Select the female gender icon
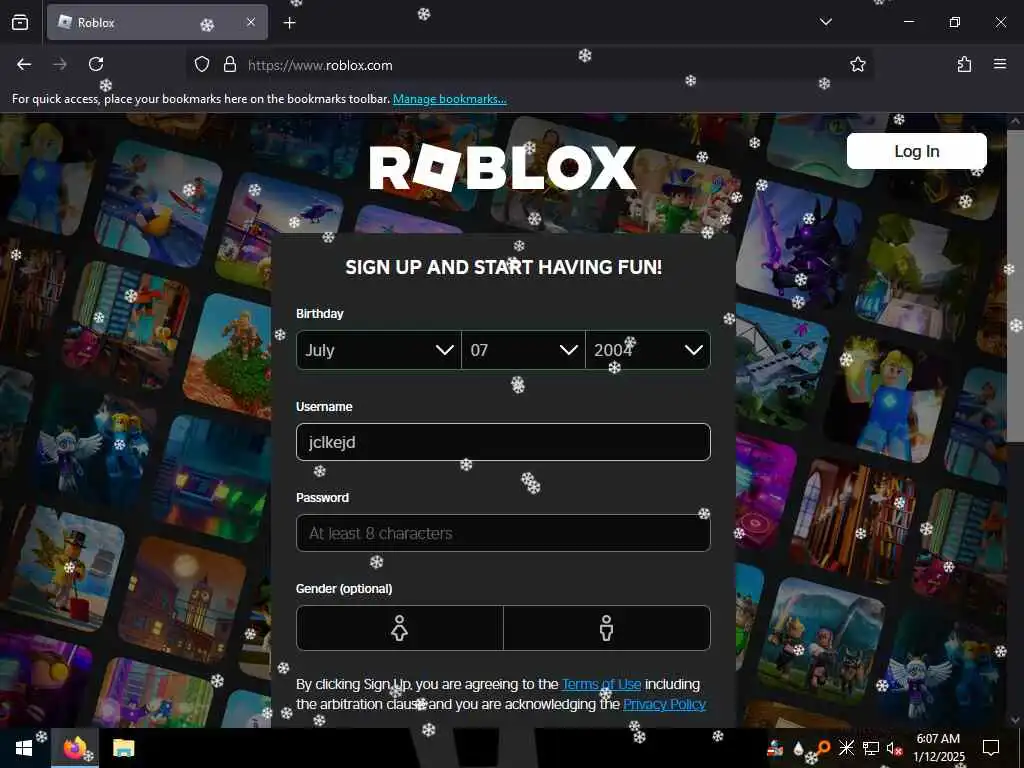This screenshot has width=1024, height=768. point(400,628)
